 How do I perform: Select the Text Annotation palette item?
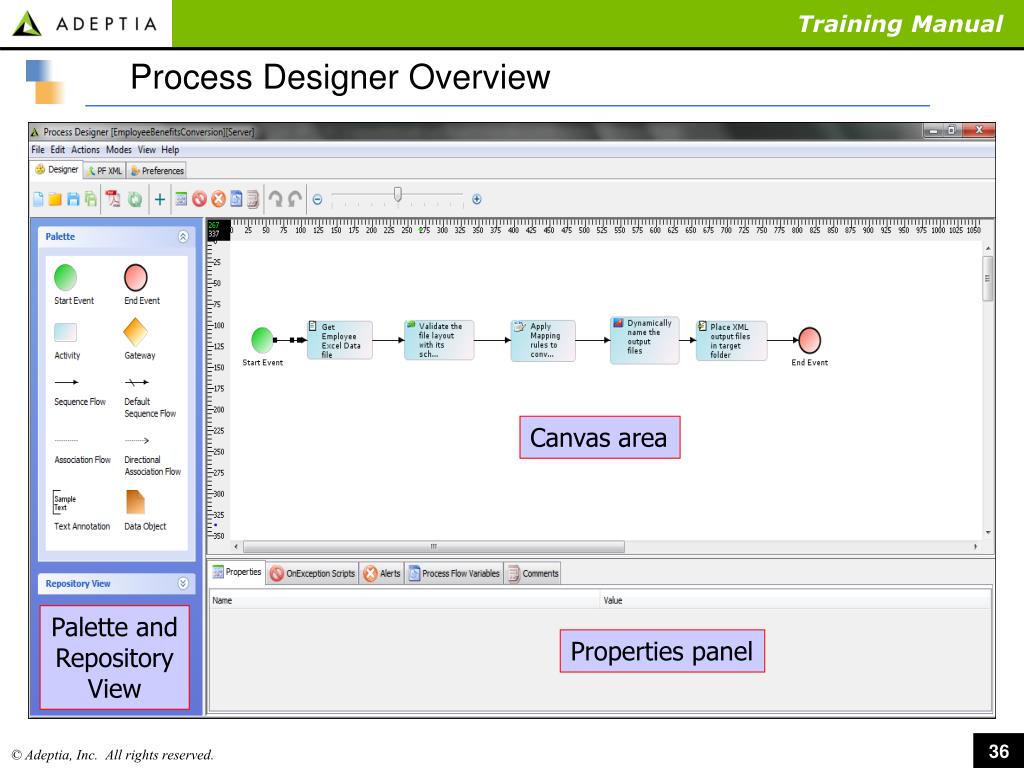(x=65, y=502)
